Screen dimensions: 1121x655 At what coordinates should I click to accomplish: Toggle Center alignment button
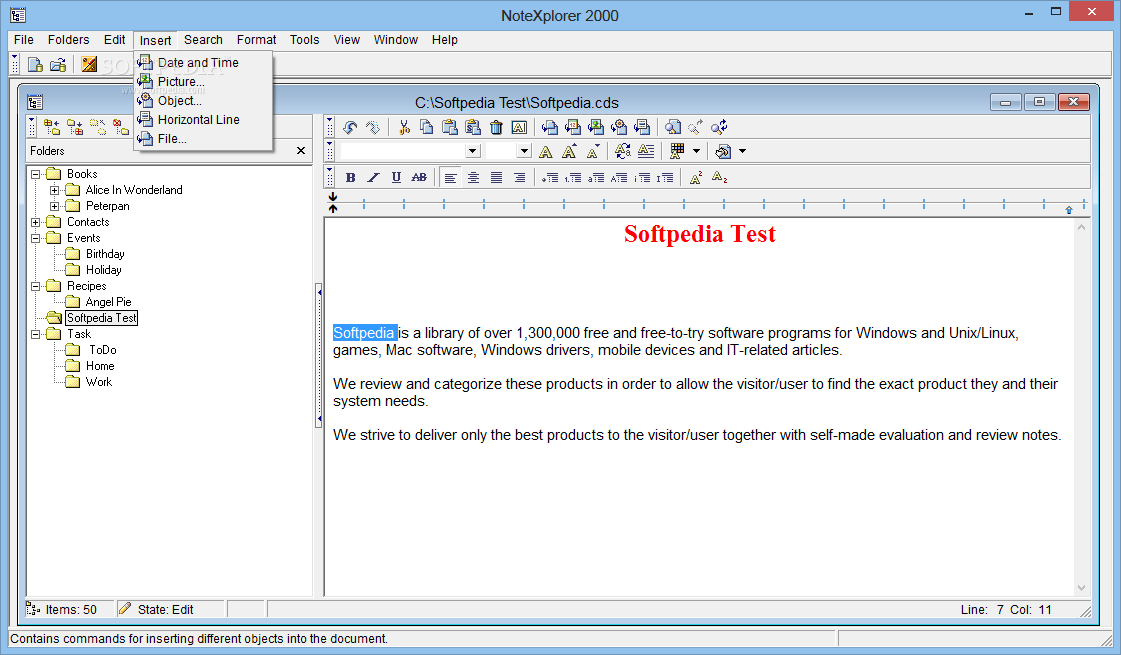tap(473, 177)
